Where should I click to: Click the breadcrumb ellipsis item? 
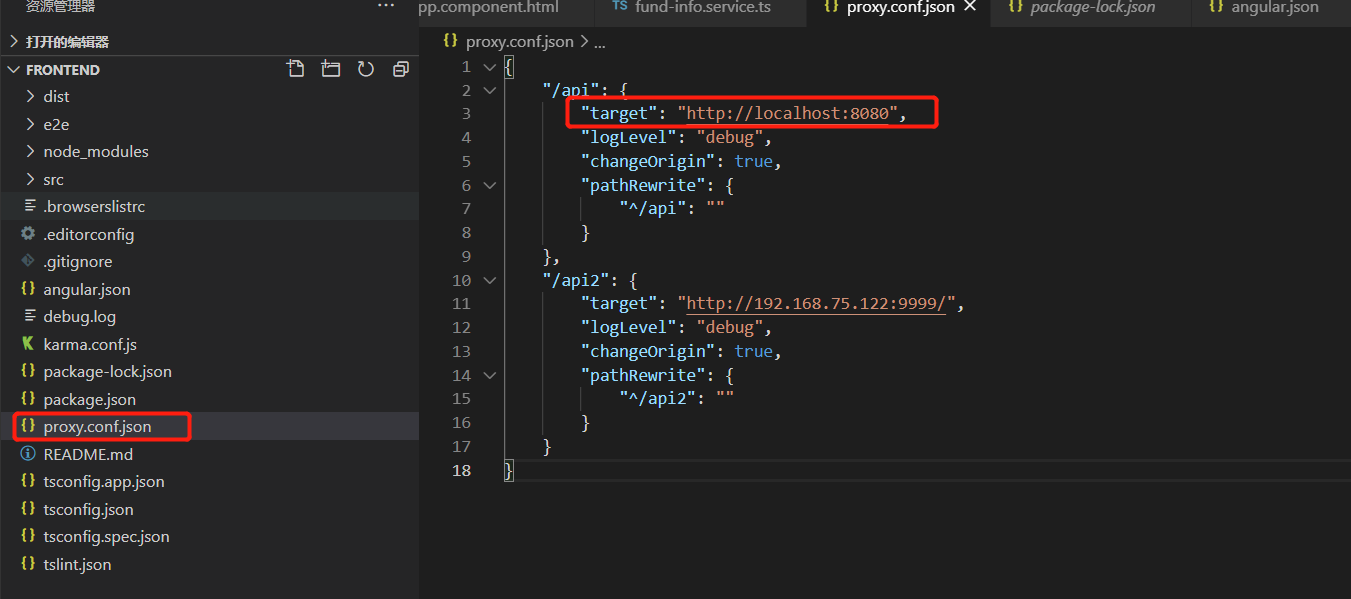click(x=600, y=42)
